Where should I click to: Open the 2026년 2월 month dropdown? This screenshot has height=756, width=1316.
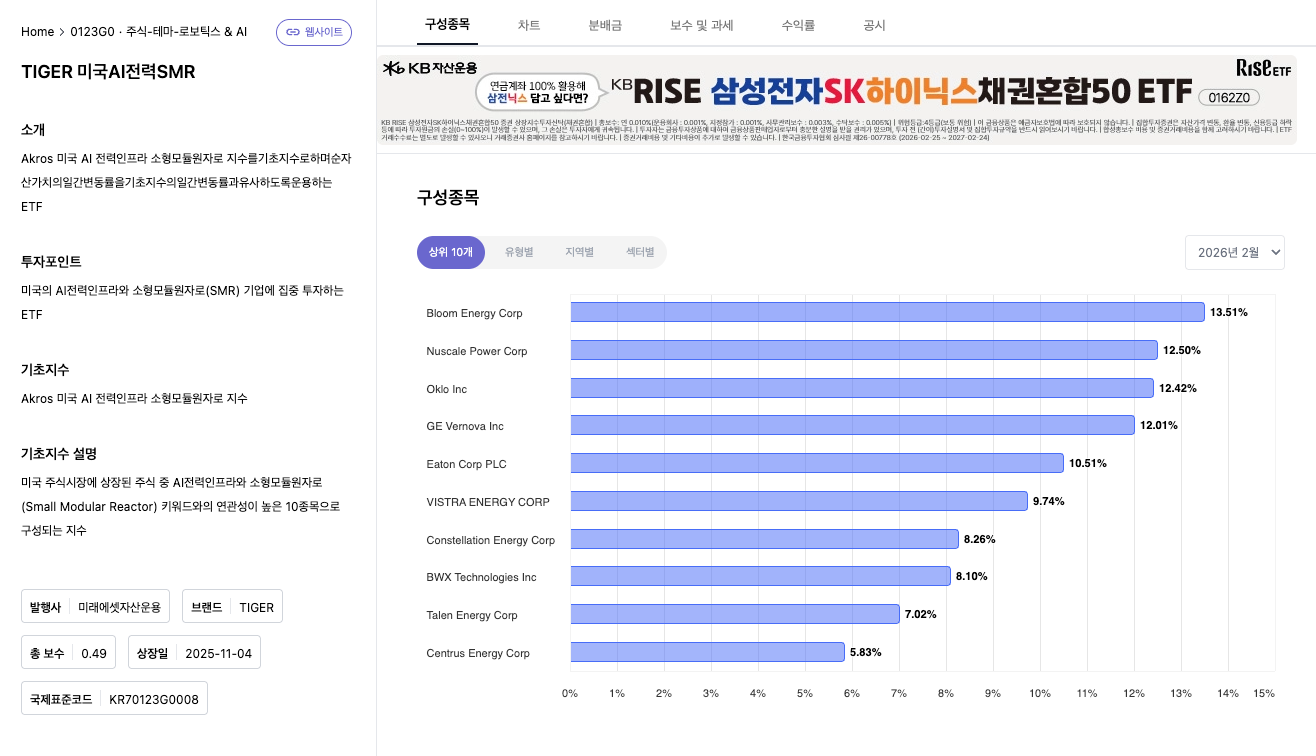pos(1235,253)
